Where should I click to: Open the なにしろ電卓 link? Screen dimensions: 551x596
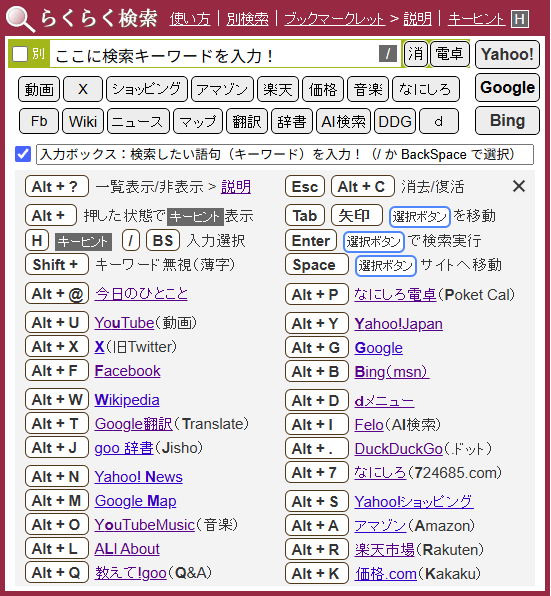[395, 295]
